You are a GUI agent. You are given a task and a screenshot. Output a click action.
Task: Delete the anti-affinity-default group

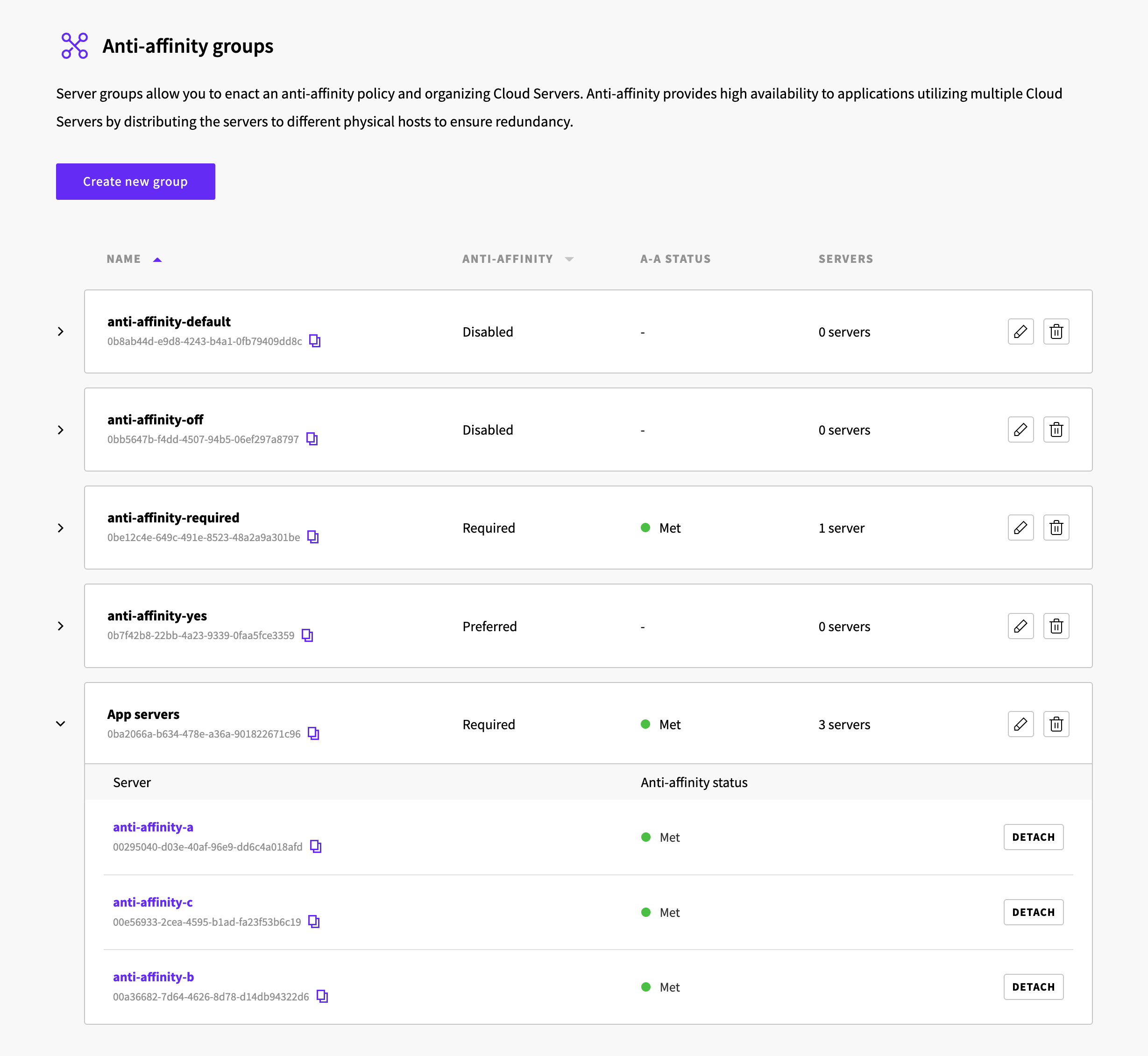click(1056, 331)
